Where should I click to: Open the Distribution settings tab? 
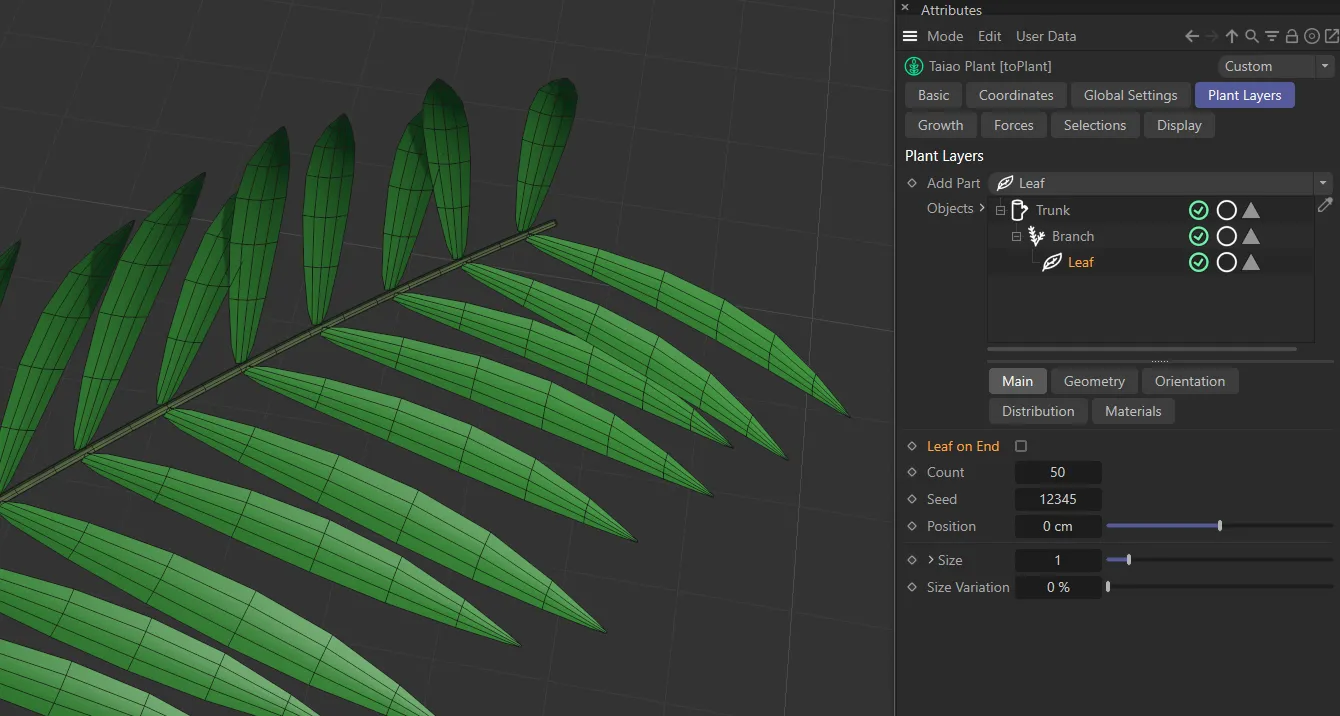[1037, 411]
